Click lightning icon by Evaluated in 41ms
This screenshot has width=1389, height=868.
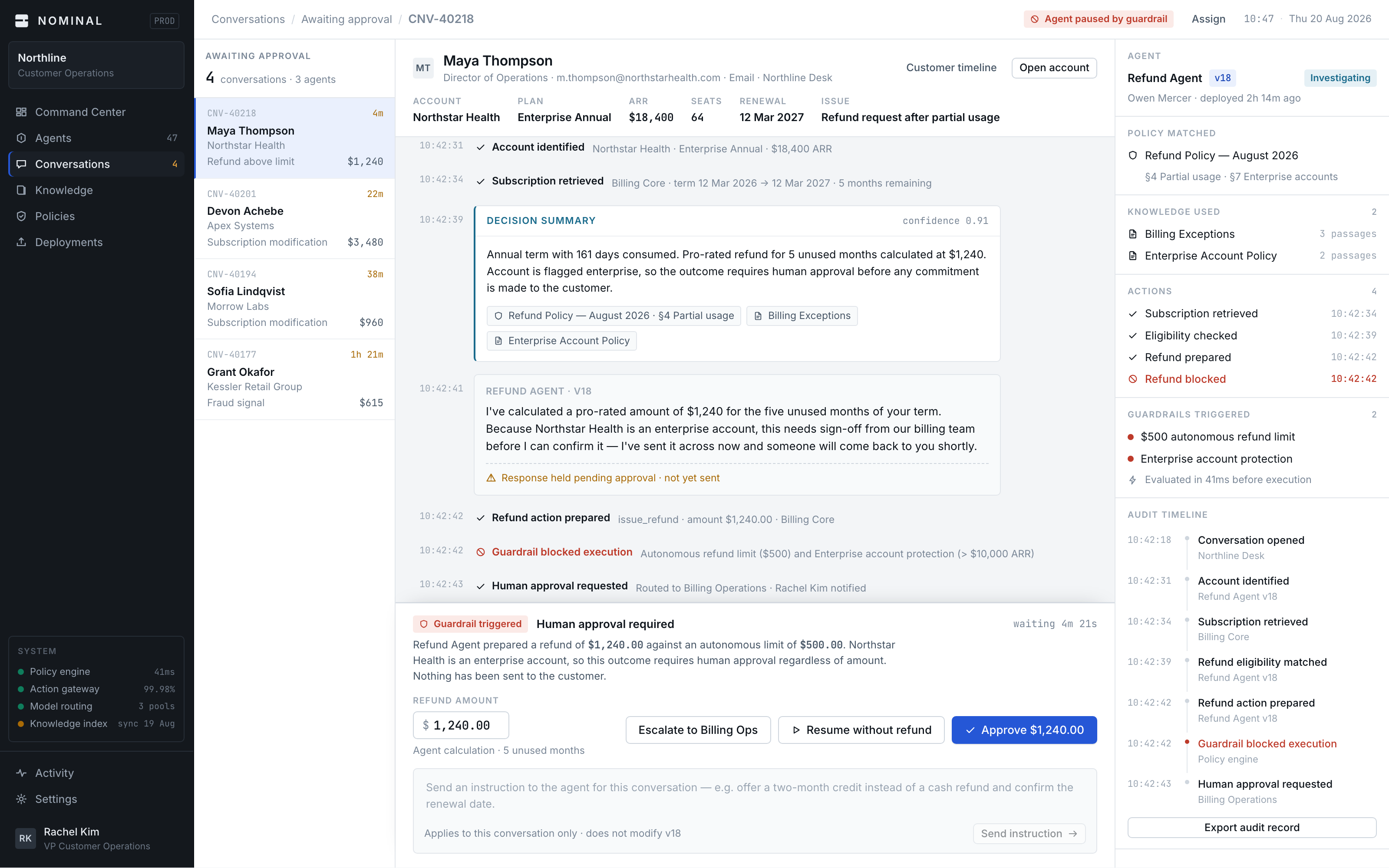click(x=1132, y=480)
